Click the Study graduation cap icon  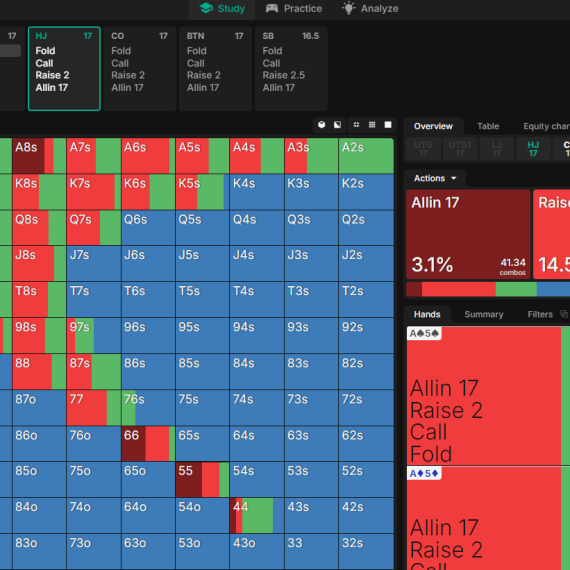click(206, 8)
